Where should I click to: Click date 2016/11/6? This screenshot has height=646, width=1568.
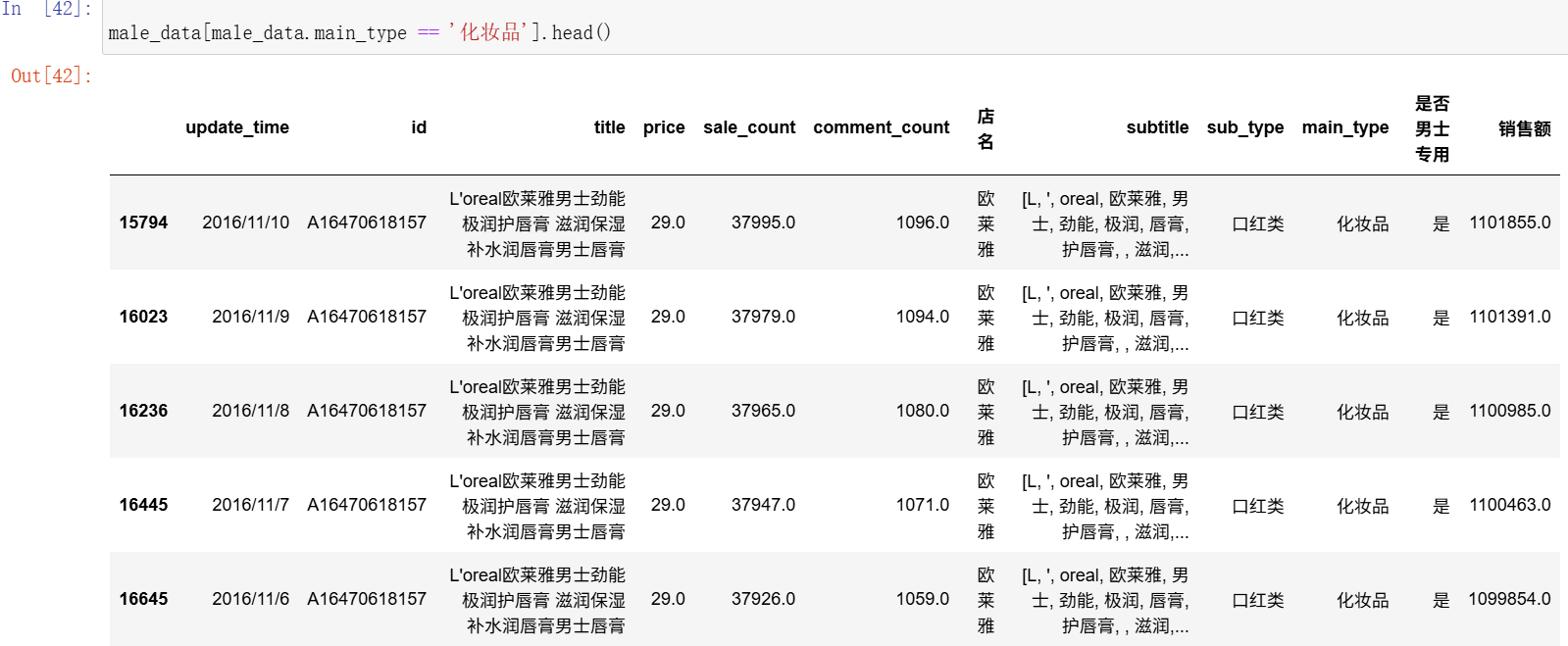251,599
